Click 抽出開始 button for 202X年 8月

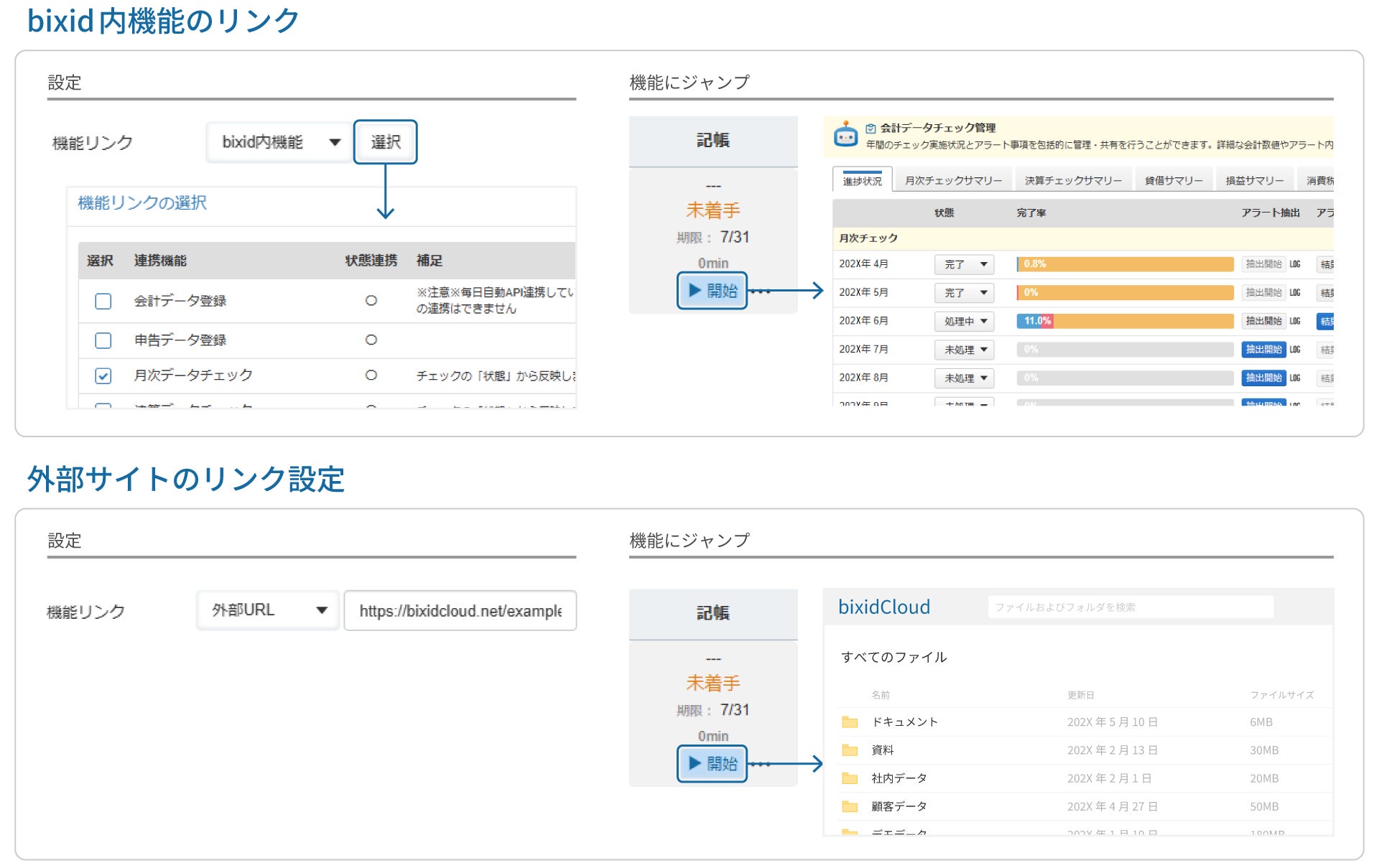pos(1263,378)
